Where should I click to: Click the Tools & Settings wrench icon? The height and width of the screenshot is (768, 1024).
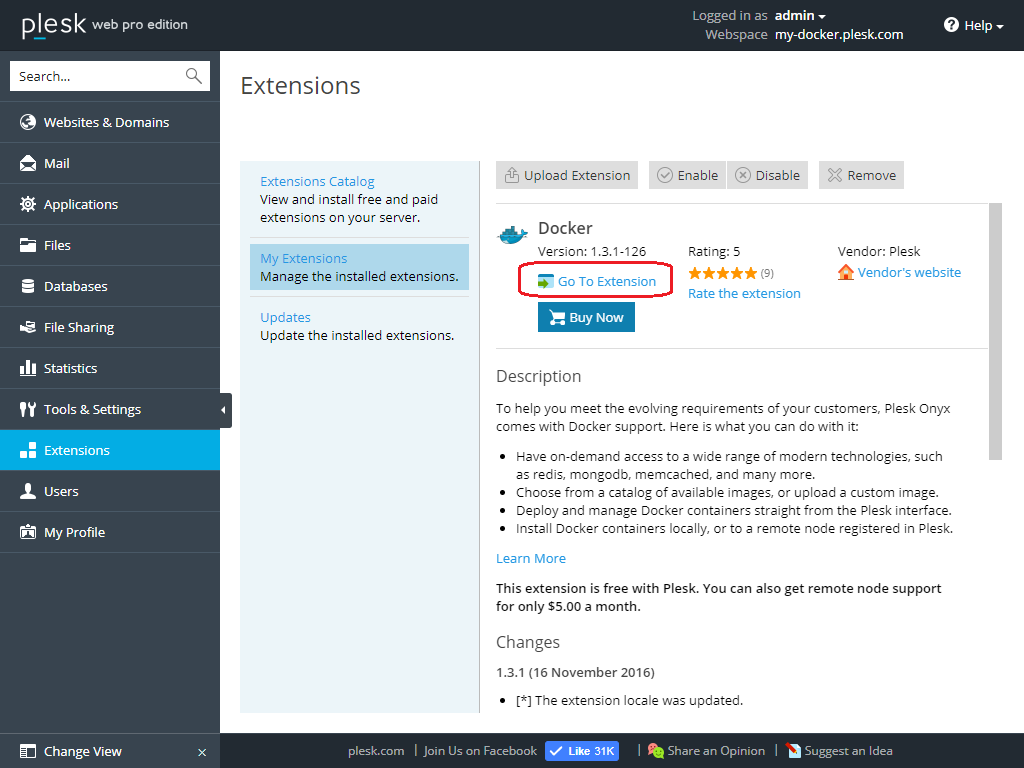(27, 409)
